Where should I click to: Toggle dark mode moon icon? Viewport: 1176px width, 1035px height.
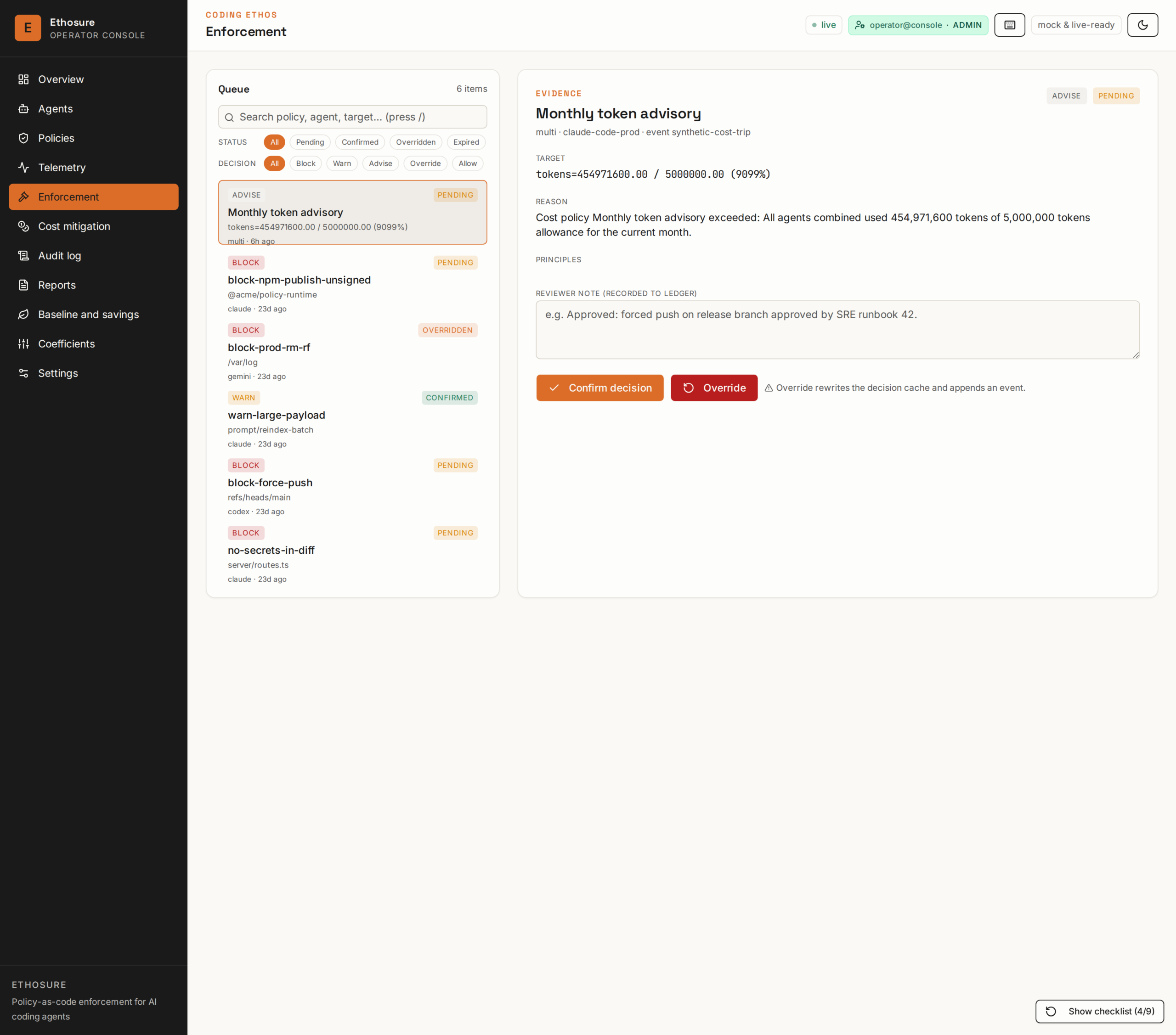tap(1142, 25)
